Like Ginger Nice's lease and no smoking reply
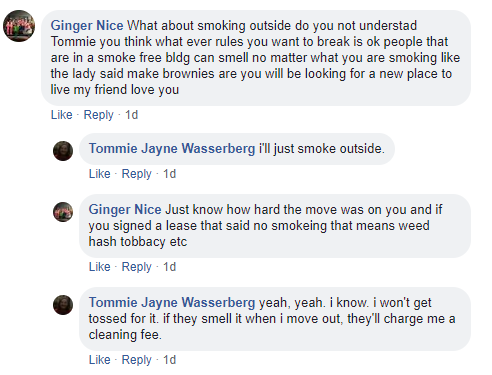This screenshot has width=492, height=375. click(x=99, y=267)
